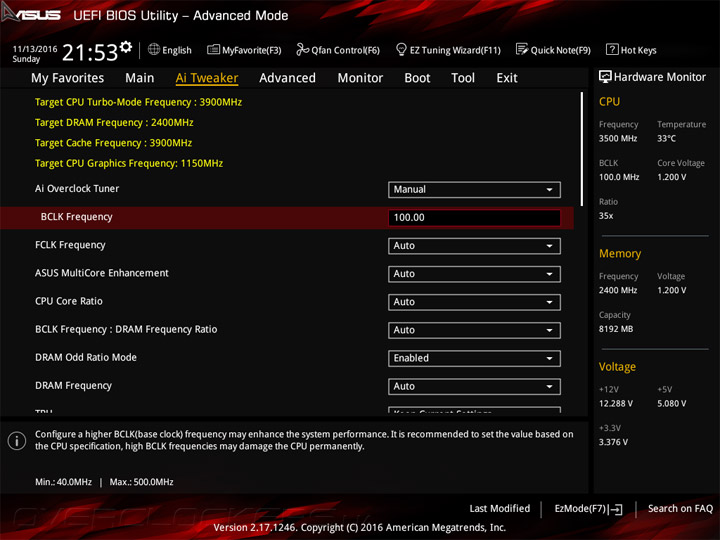Click Target CPU Turbo-Mode Frequency line
The image size is (720, 540).
click(x=138, y=102)
